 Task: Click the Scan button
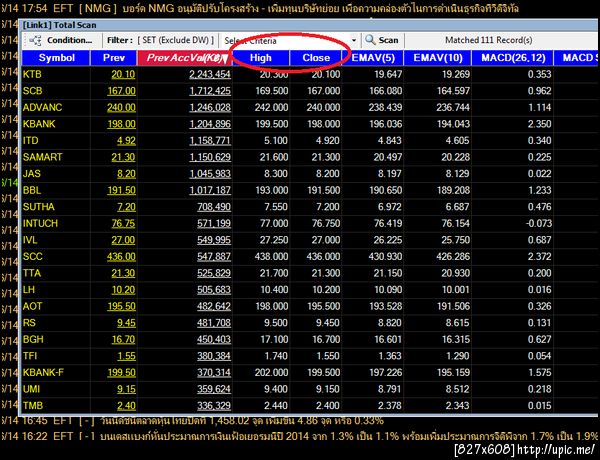(x=382, y=40)
